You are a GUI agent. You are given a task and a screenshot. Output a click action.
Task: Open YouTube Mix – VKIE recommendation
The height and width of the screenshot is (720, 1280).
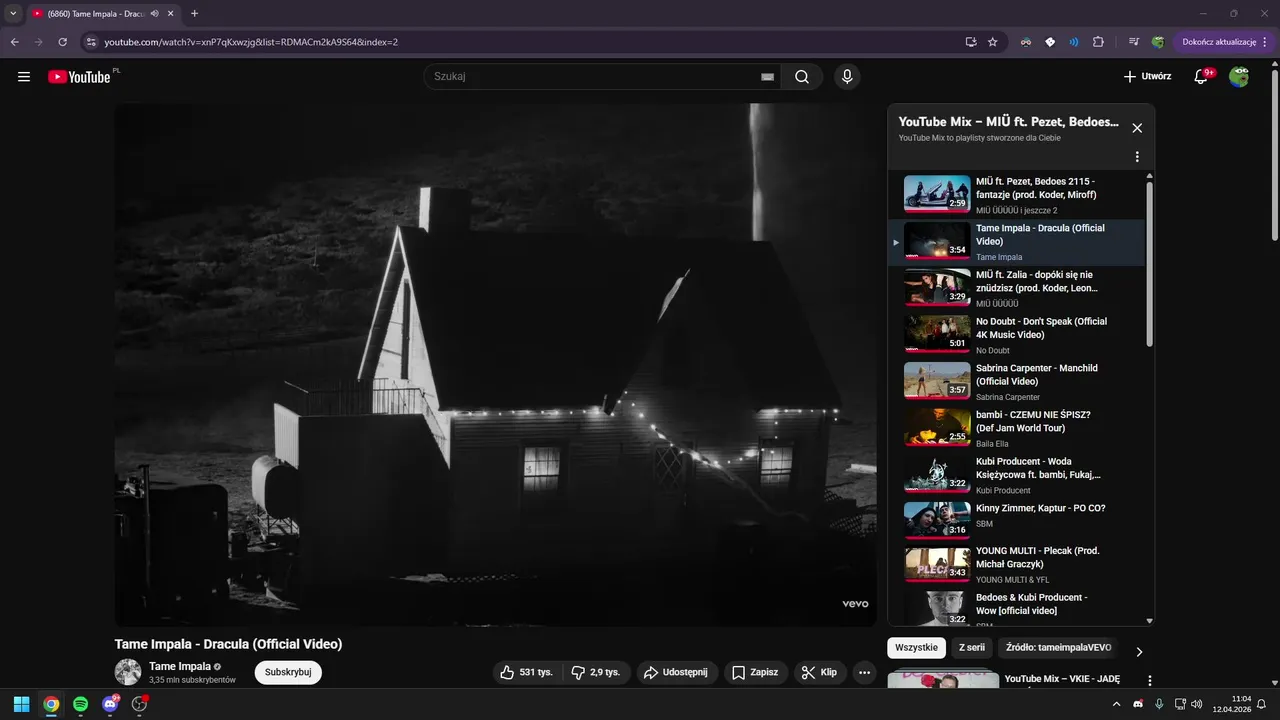pos(1005,681)
